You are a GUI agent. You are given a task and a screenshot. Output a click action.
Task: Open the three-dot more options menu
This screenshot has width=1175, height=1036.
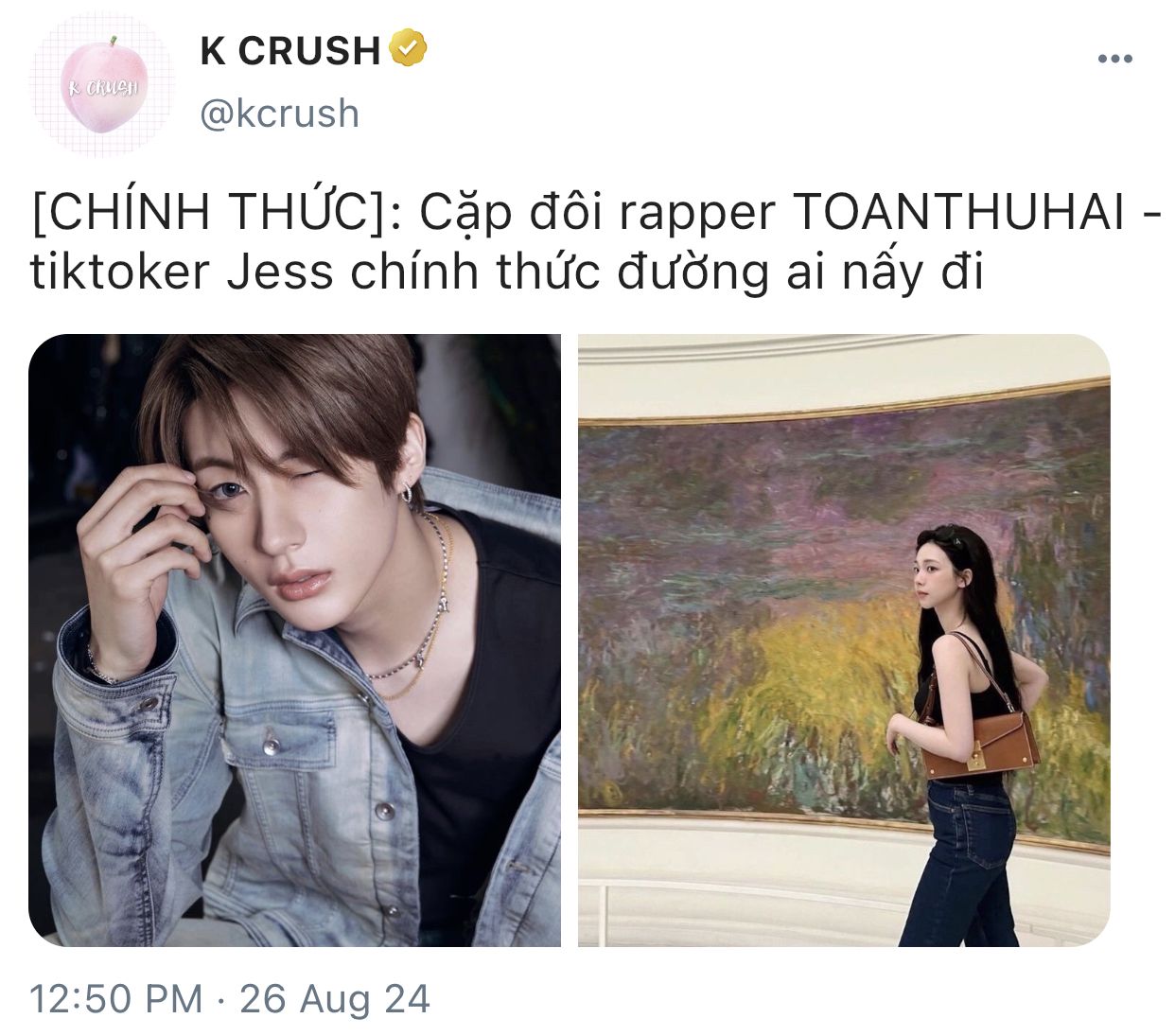[x=1115, y=59]
